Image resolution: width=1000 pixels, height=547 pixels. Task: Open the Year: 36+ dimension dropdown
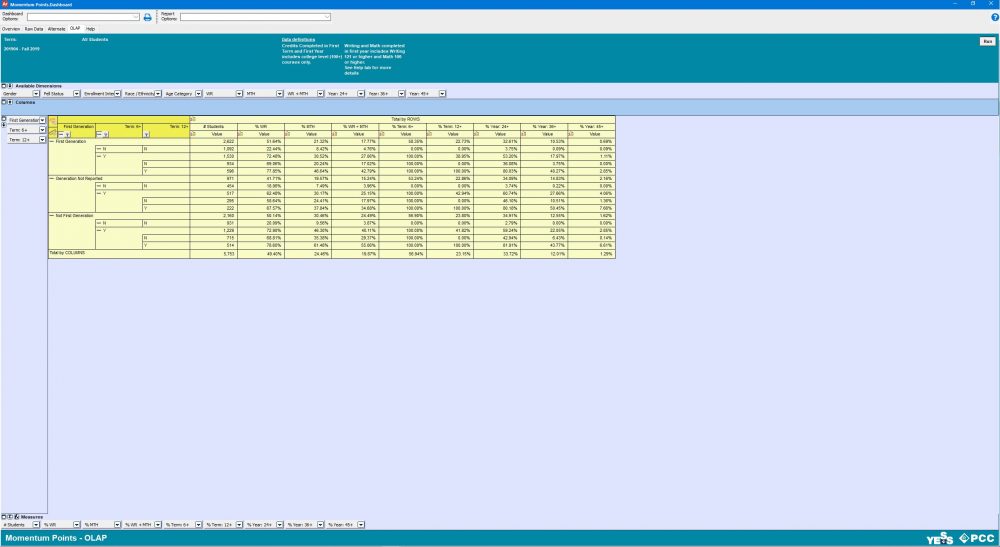pos(401,94)
